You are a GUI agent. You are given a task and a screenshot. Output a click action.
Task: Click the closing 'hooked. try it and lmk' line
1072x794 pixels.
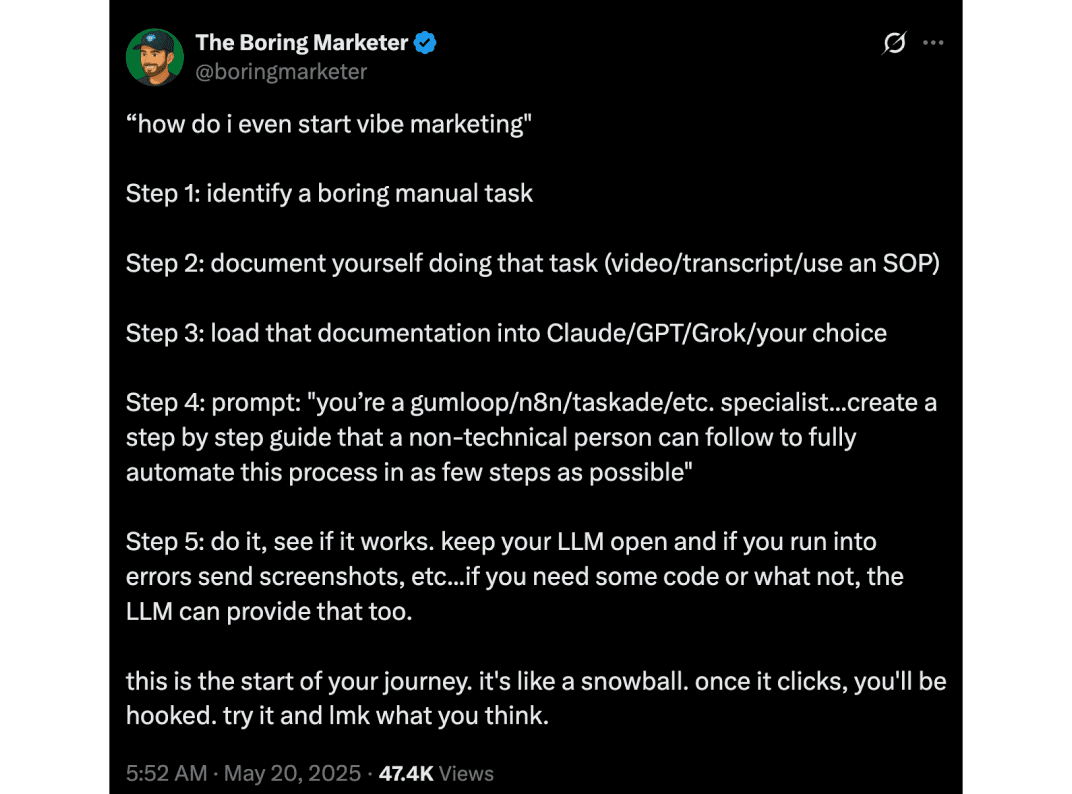tap(337, 716)
